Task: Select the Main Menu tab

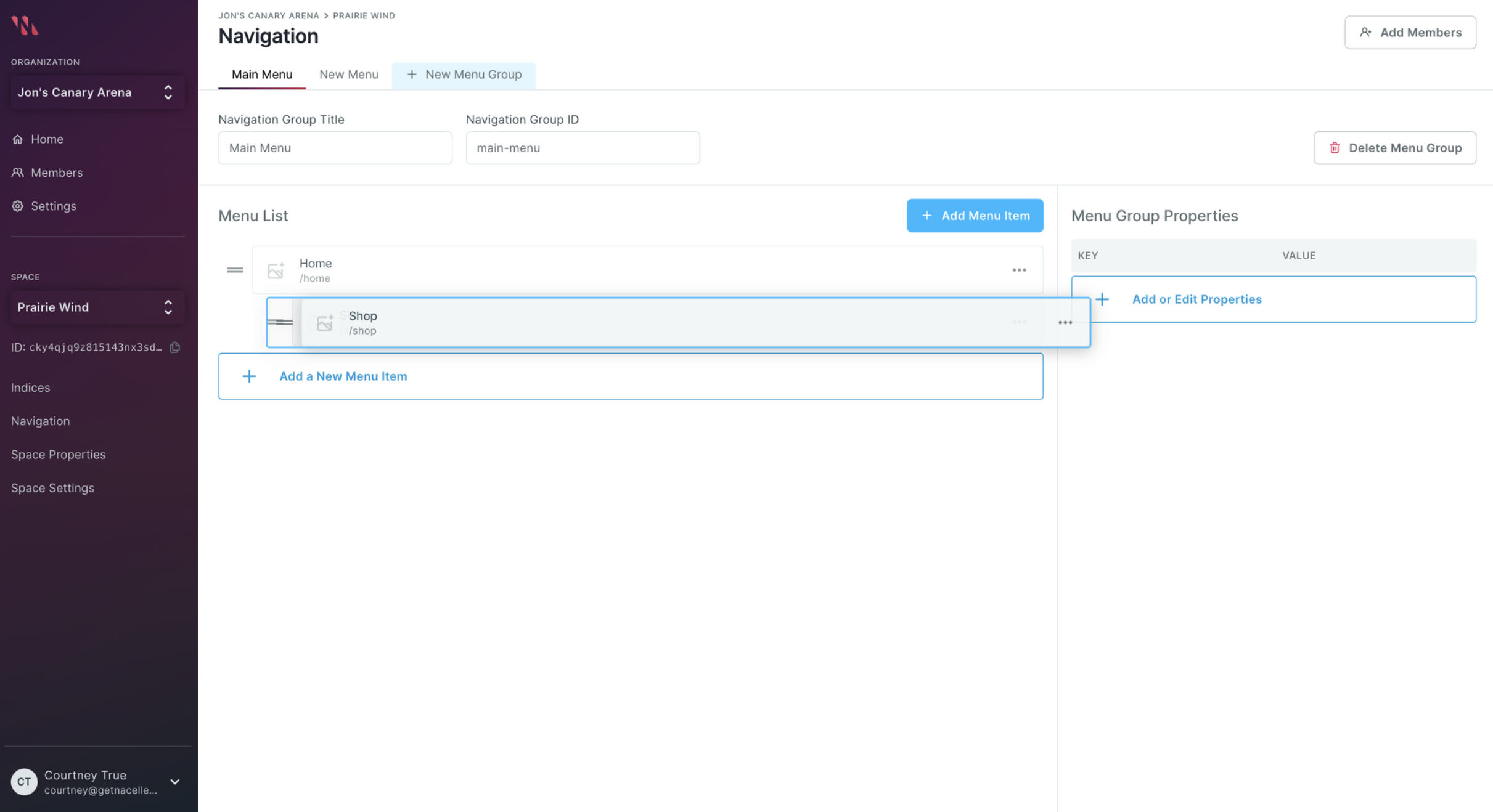Action: pyautogui.click(x=261, y=75)
